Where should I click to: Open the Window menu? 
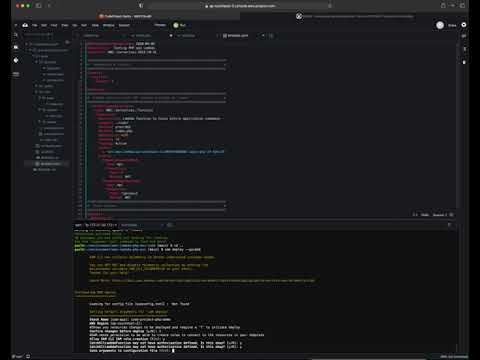(x=108, y=25)
